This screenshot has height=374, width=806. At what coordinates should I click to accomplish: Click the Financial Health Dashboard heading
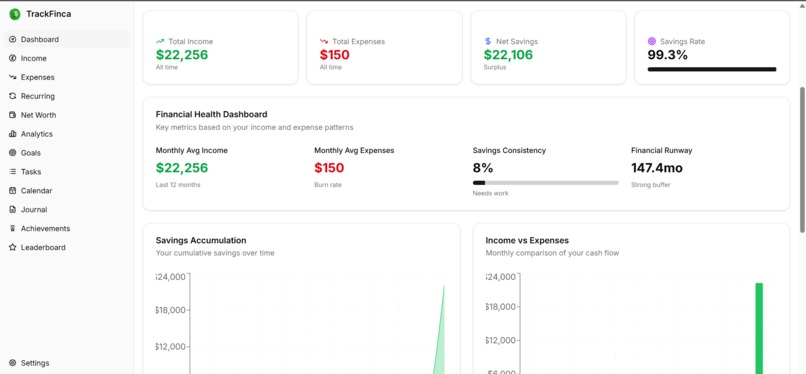click(211, 114)
